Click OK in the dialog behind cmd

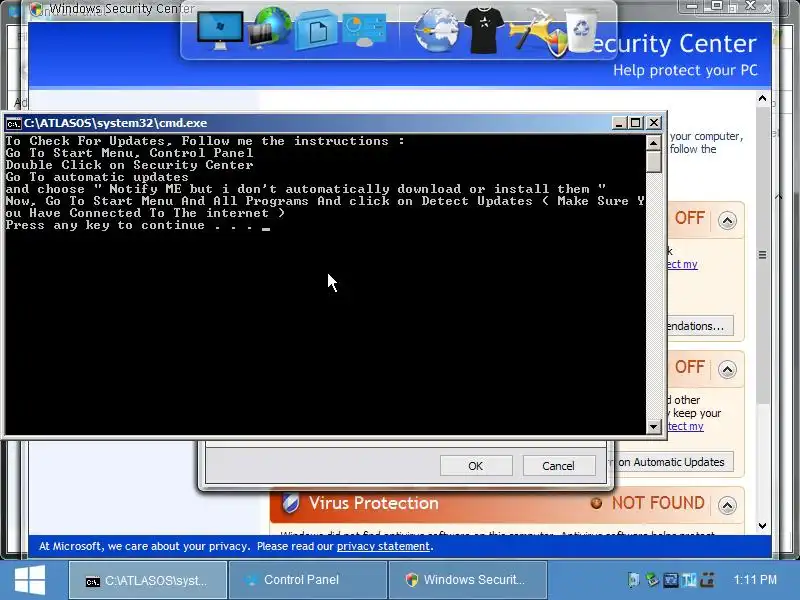(476, 466)
